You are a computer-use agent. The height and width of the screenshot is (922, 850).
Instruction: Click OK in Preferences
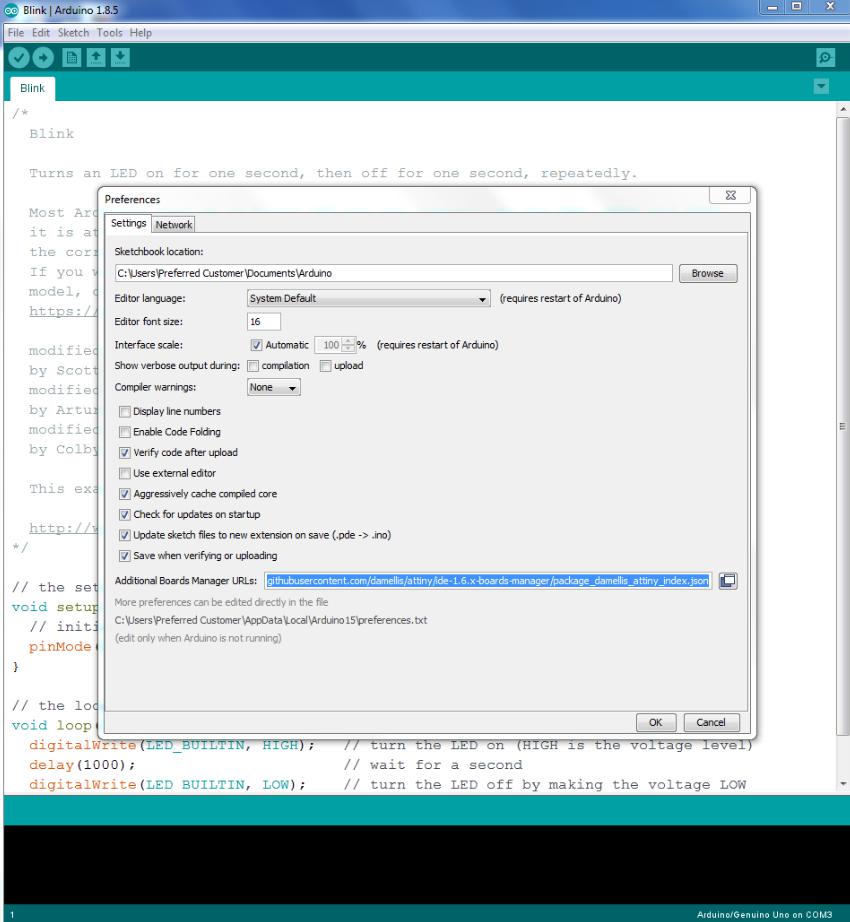click(x=655, y=723)
